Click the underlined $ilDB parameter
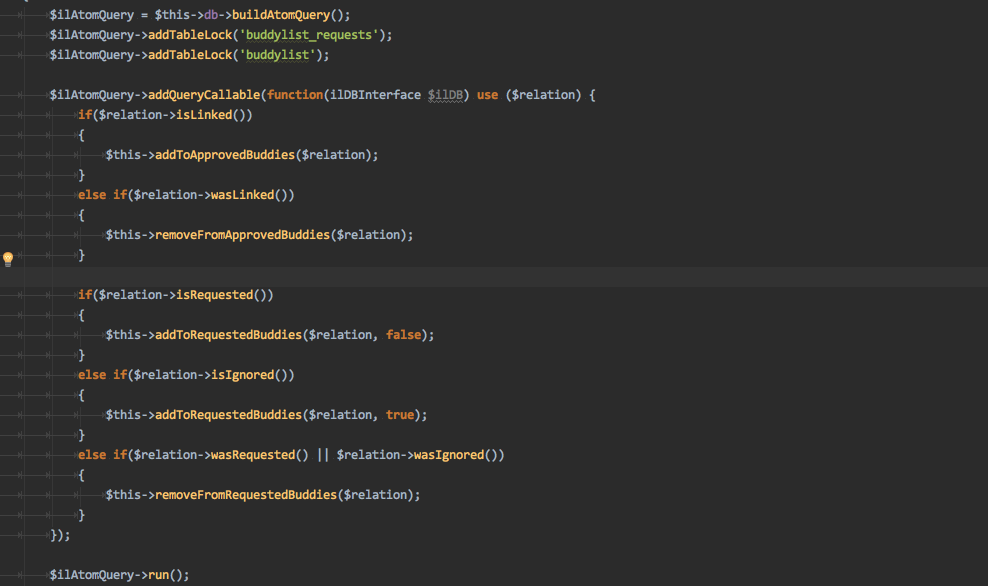The width and height of the screenshot is (988, 586). [x=445, y=95]
